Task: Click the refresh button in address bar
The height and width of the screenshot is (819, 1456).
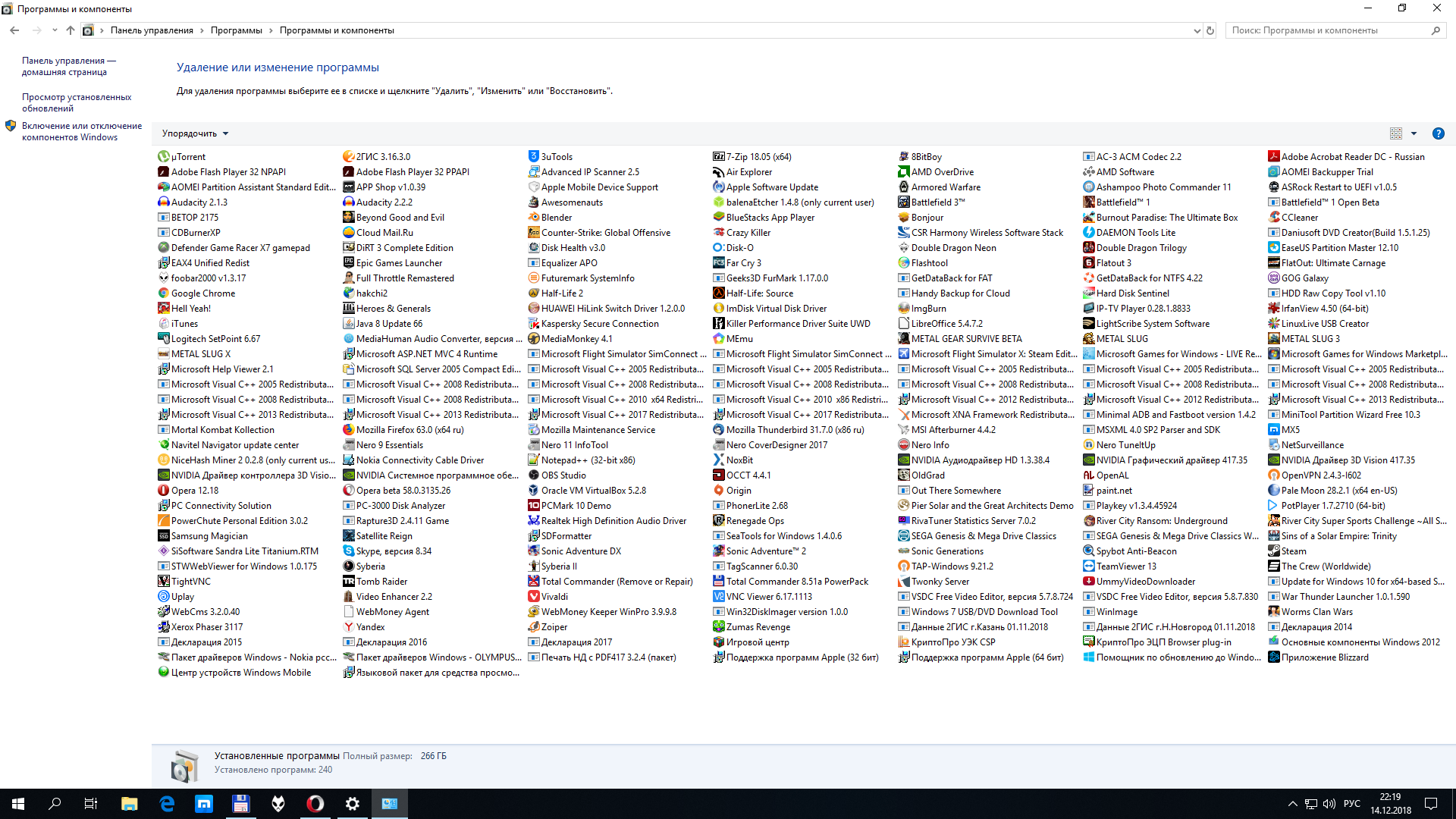Action: coord(1210,30)
